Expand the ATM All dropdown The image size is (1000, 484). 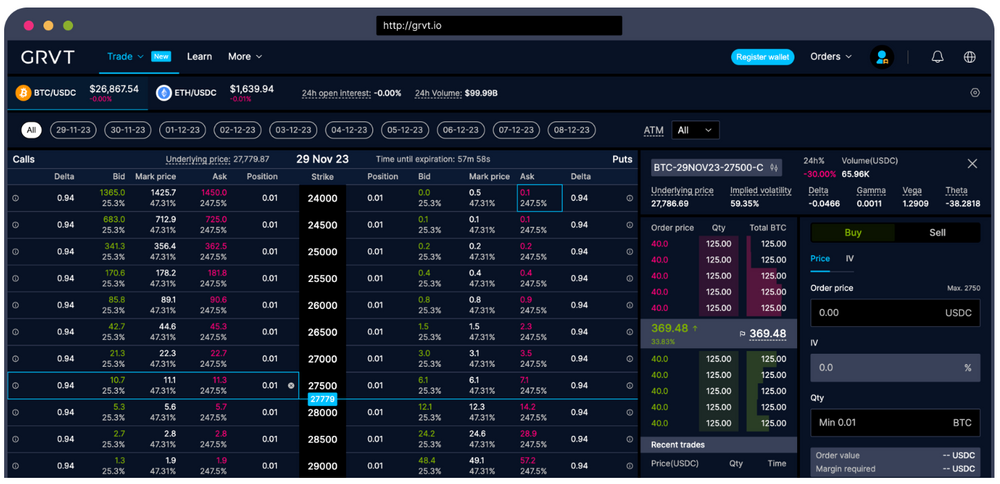(x=696, y=130)
